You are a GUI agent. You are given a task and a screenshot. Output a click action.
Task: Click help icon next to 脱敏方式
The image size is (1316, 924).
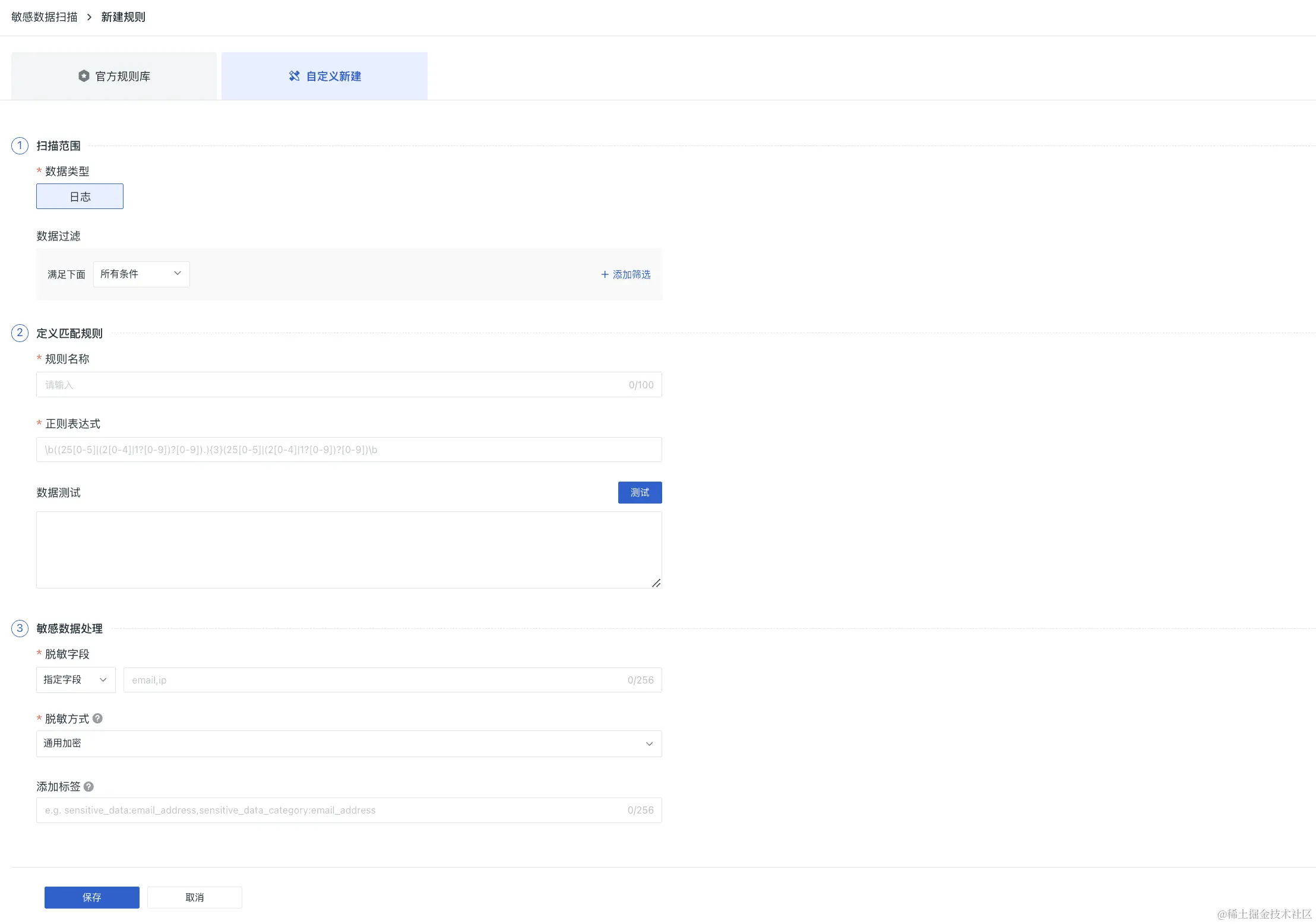(98, 719)
